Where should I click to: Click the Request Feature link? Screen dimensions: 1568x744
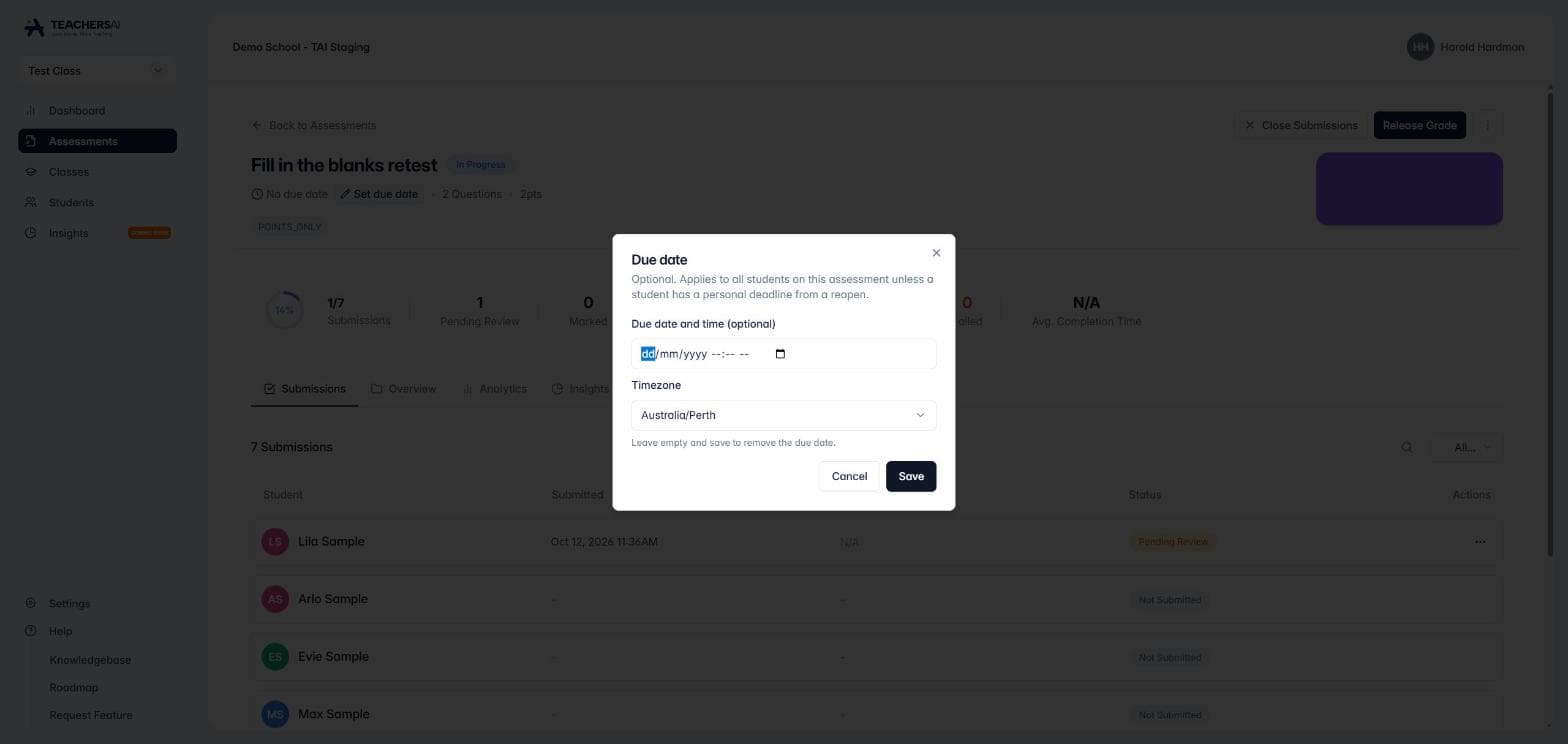[x=91, y=715]
